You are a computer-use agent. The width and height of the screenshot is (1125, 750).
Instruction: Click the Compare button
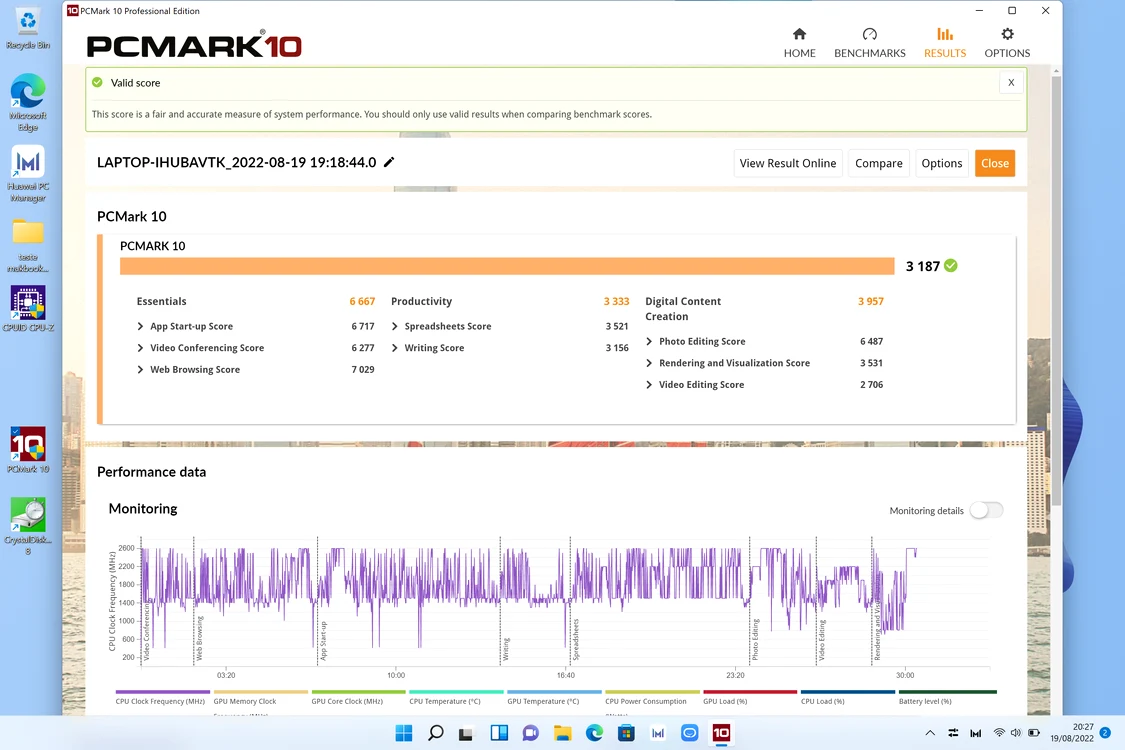tap(878, 163)
